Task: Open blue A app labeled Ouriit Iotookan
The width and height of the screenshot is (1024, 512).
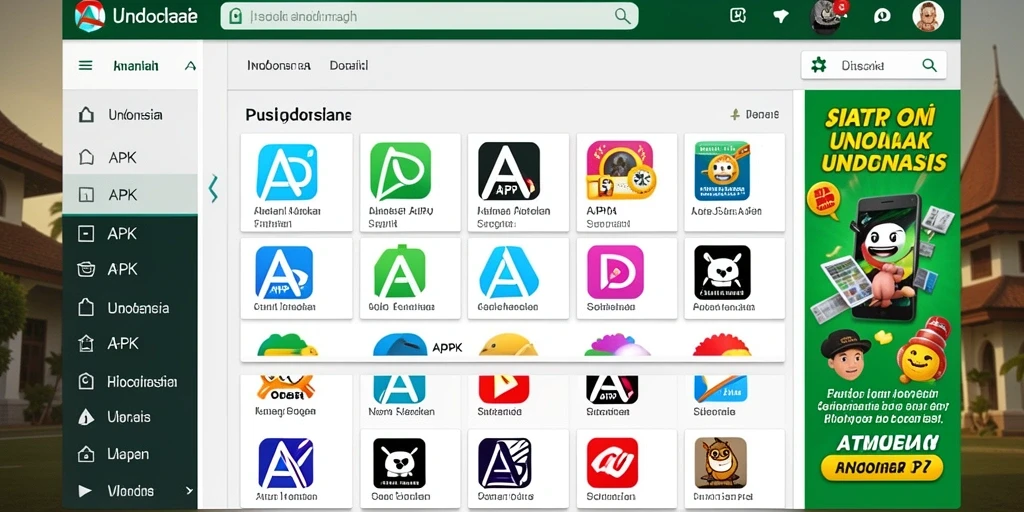Action: click(x=284, y=272)
